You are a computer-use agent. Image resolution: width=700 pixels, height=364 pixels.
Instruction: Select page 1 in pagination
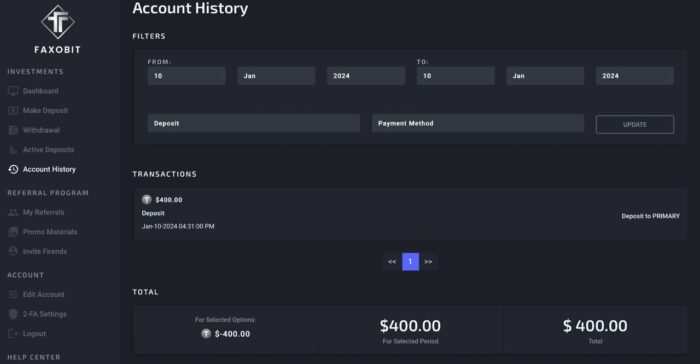[x=410, y=262]
